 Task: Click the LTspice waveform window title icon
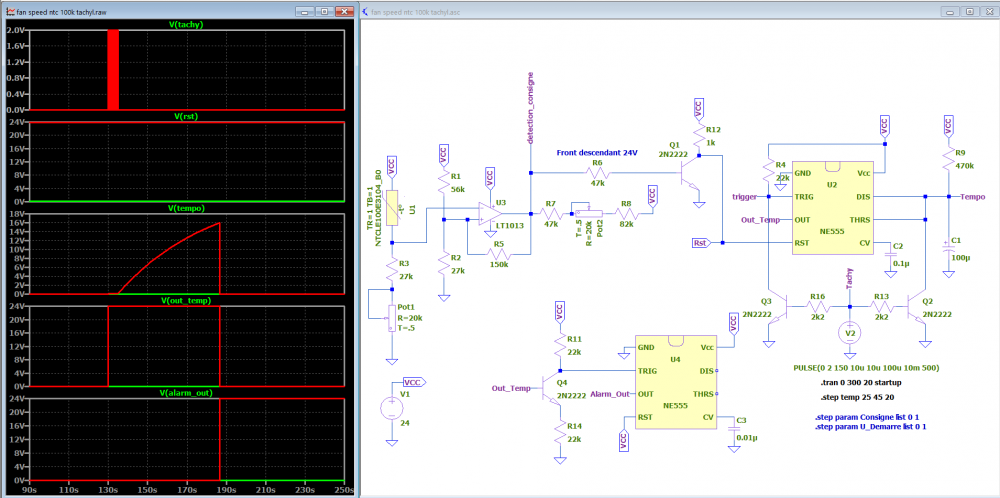click(9, 11)
